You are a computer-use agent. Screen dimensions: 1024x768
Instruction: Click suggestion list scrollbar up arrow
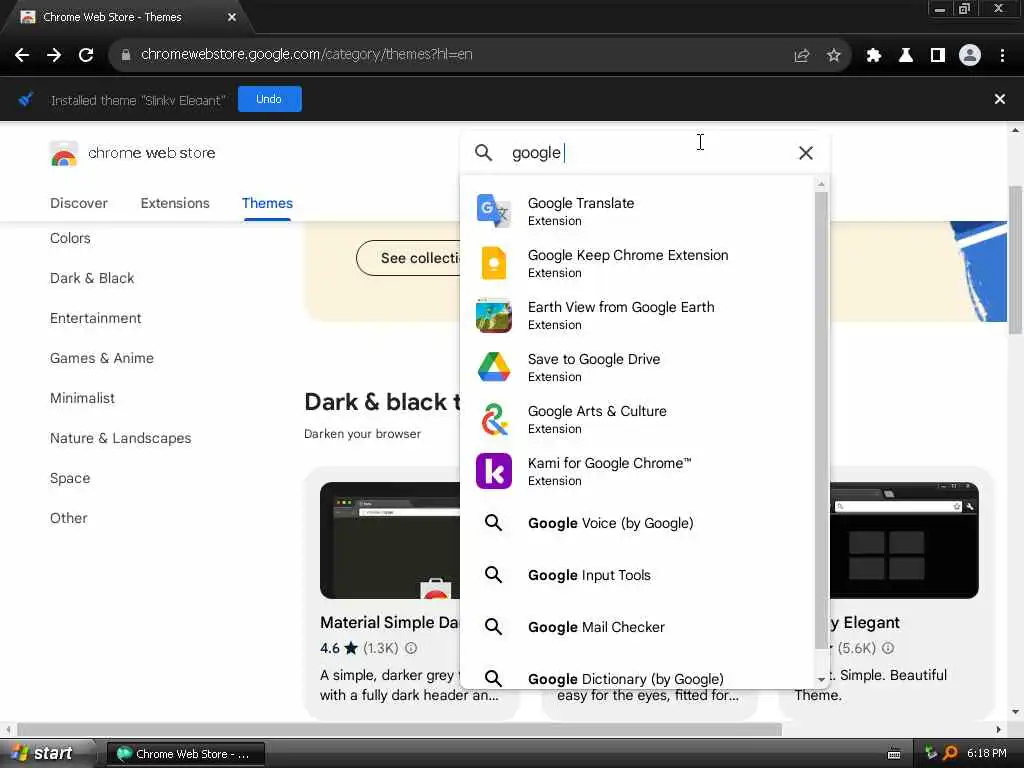pyautogui.click(x=822, y=185)
